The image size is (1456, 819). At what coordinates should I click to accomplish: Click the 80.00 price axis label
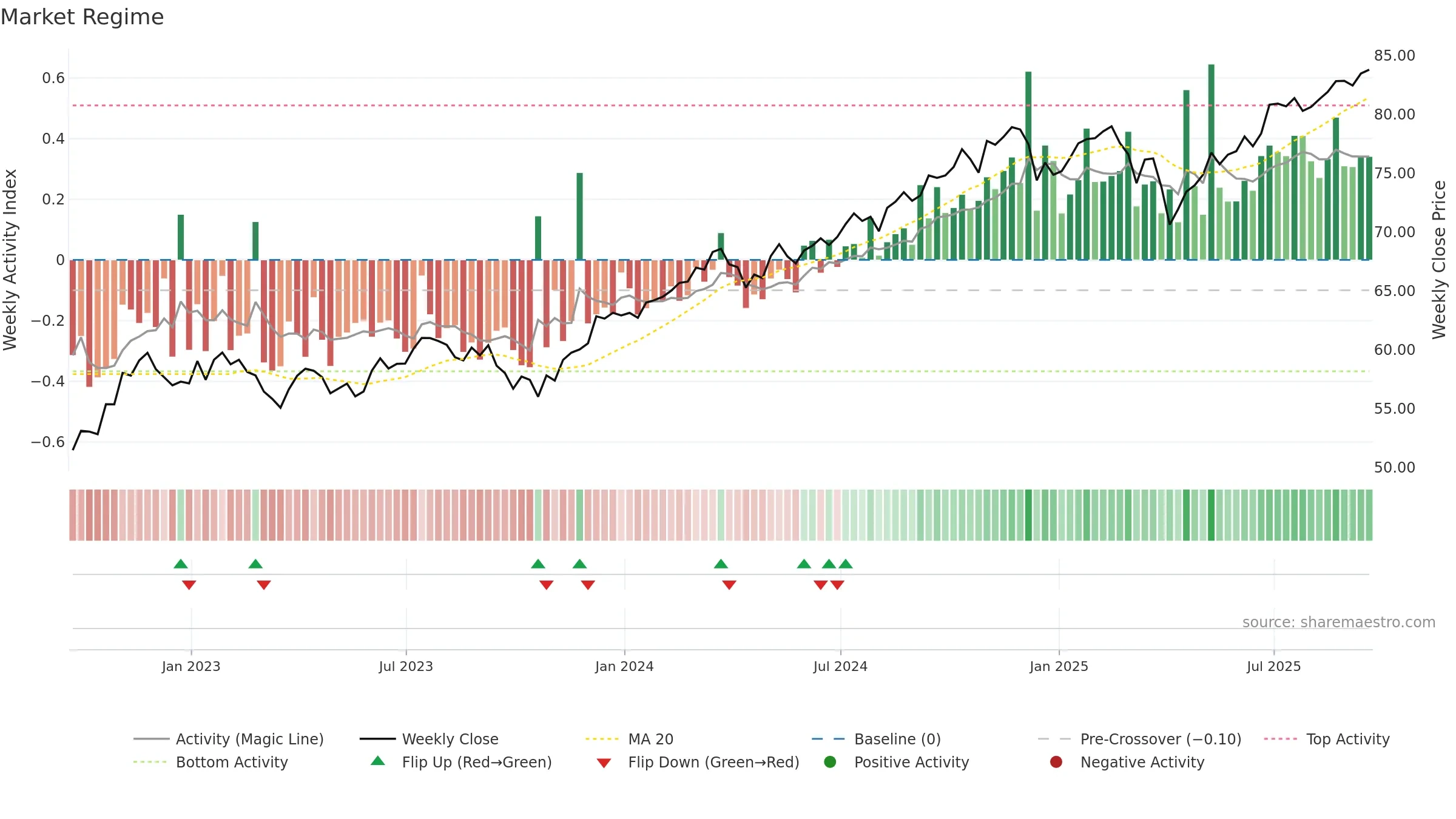[1395, 114]
